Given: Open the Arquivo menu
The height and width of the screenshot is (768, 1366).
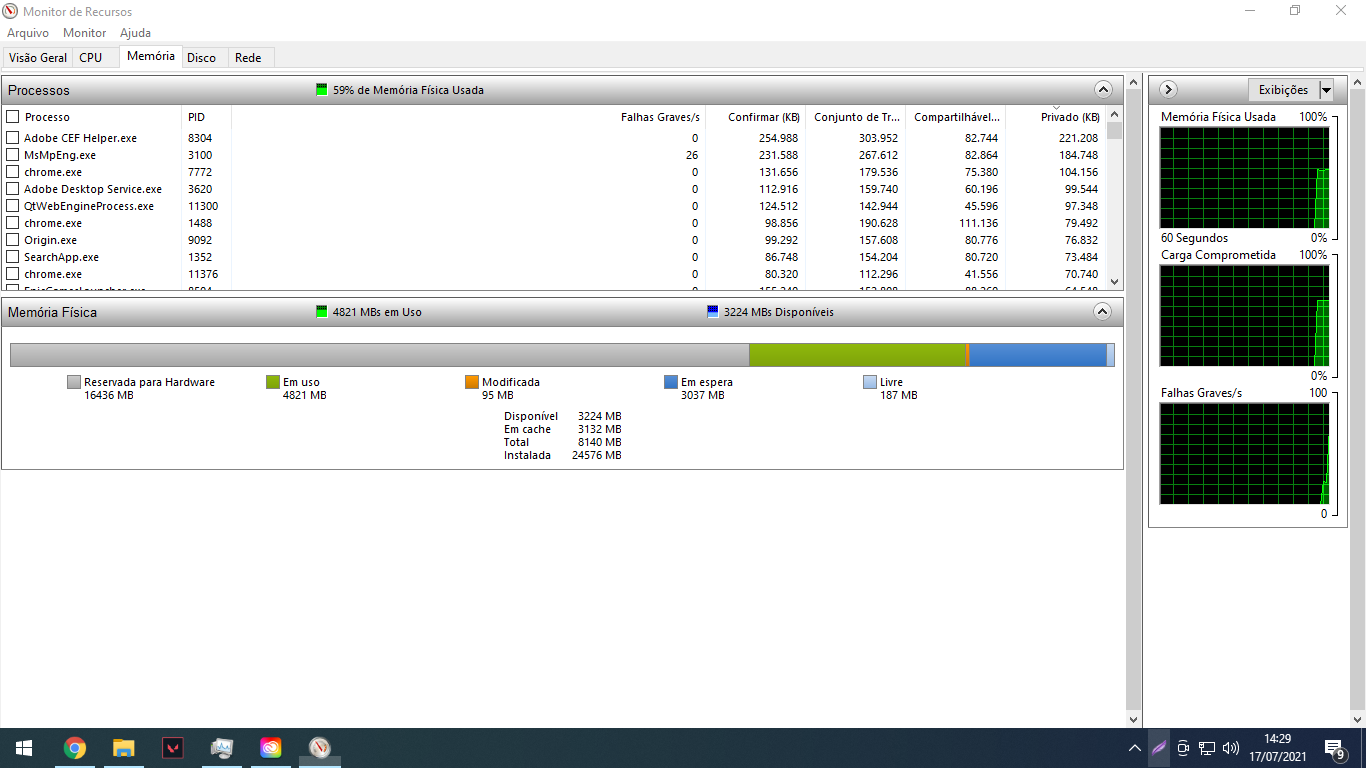Looking at the screenshot, I should [28, 33].
